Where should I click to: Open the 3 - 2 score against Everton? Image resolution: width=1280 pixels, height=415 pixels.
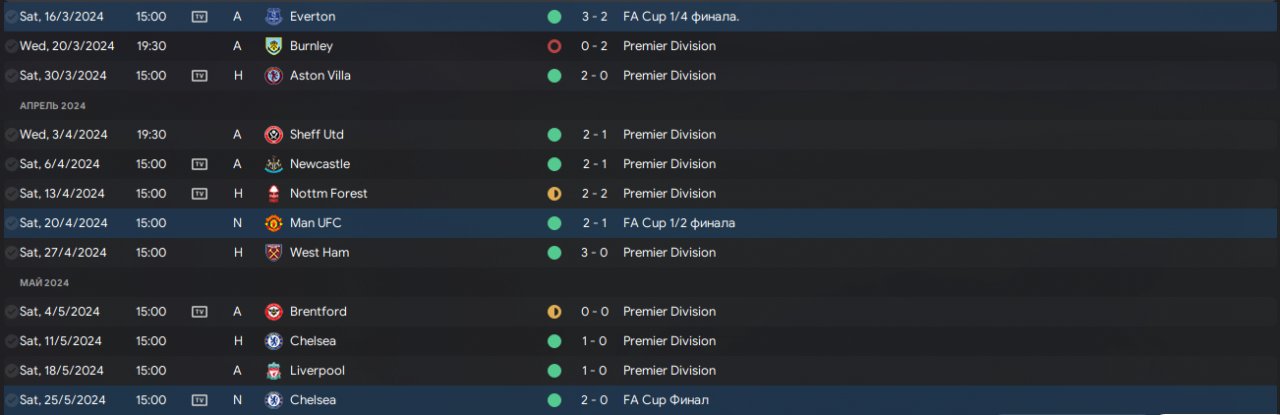click(594, 17)
